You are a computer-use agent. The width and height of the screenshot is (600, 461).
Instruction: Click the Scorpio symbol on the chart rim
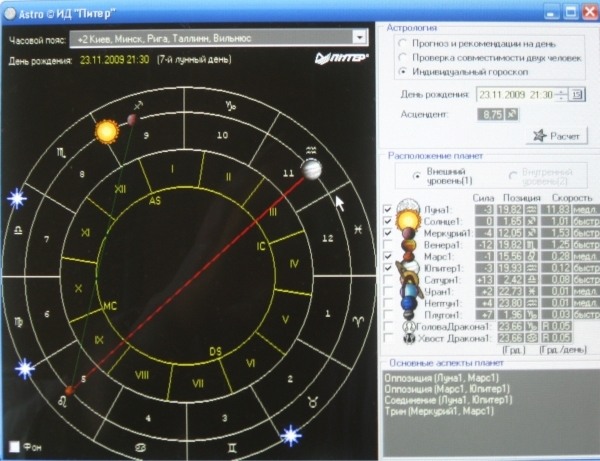[61, 153]
